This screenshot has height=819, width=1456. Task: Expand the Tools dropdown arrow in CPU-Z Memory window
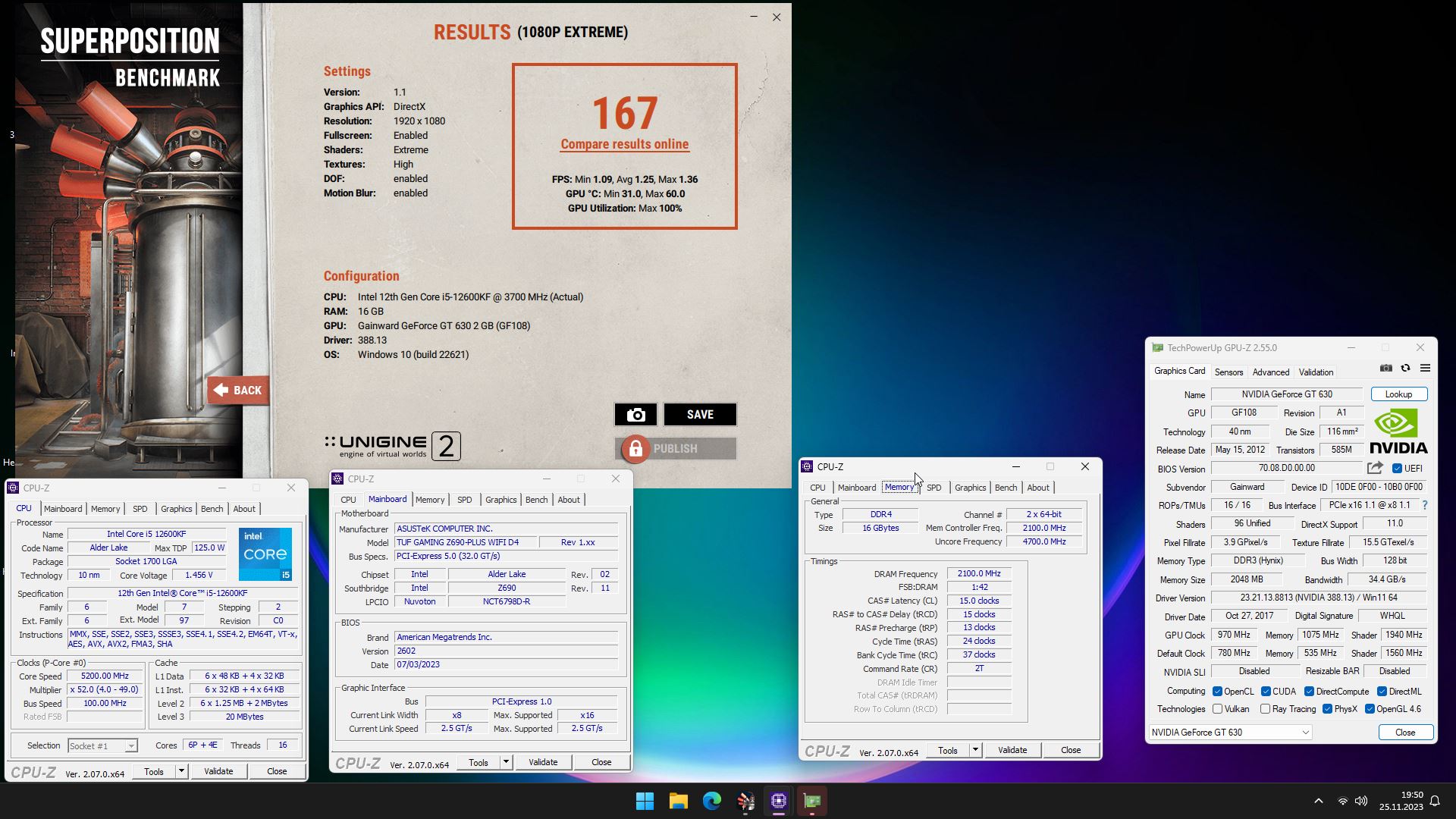click(x=975, y=751)
